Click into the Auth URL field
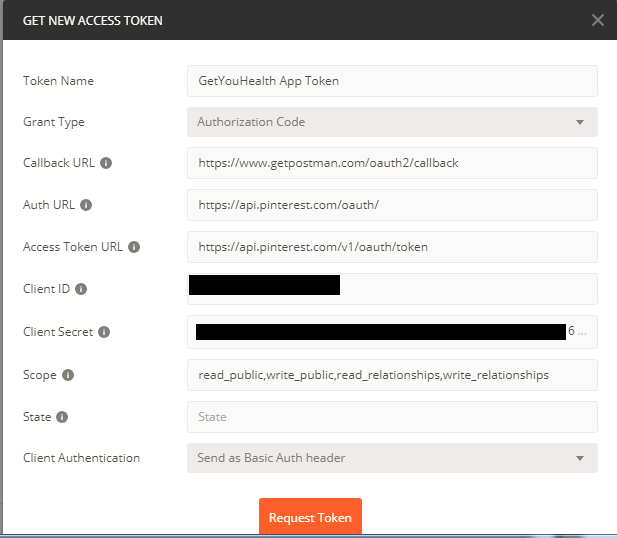Screen dimensions: 617x538 coord(392,205)
